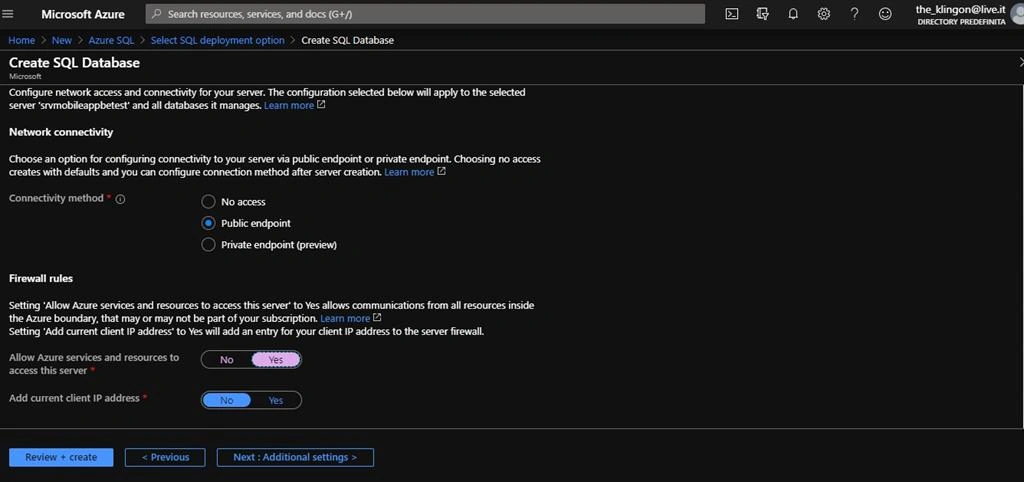Open portal settings gear
This screenshot has height=482, width=1024.
pos(824,14)
